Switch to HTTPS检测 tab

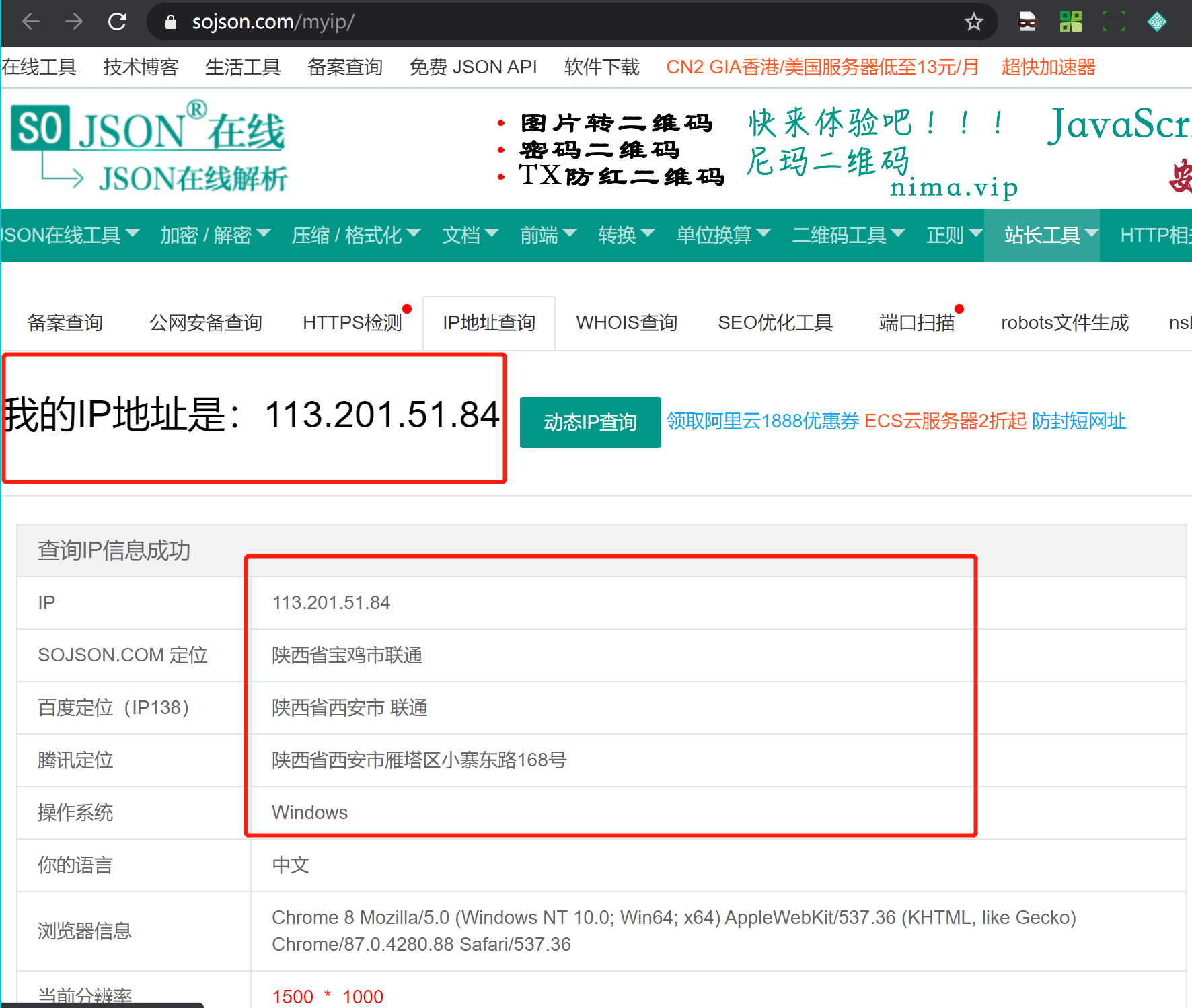pyautogui.click(x=352, y=323)
